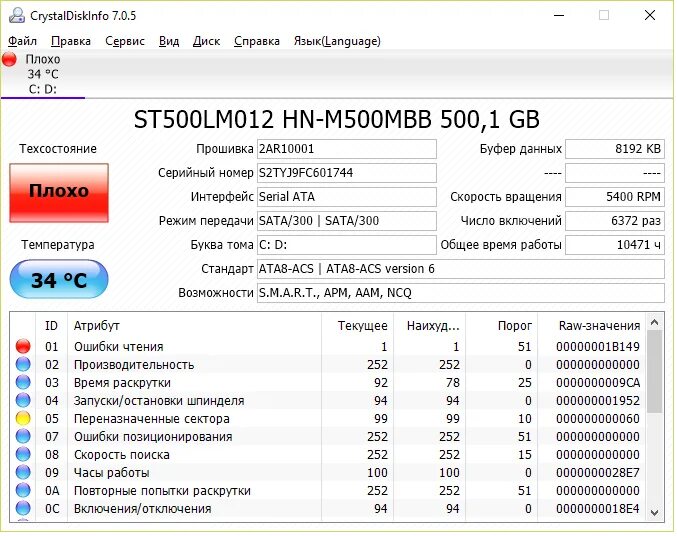677x536 pixels.
Task: Select the Время раскрутки attribute row
Action: tap(328, 382)
